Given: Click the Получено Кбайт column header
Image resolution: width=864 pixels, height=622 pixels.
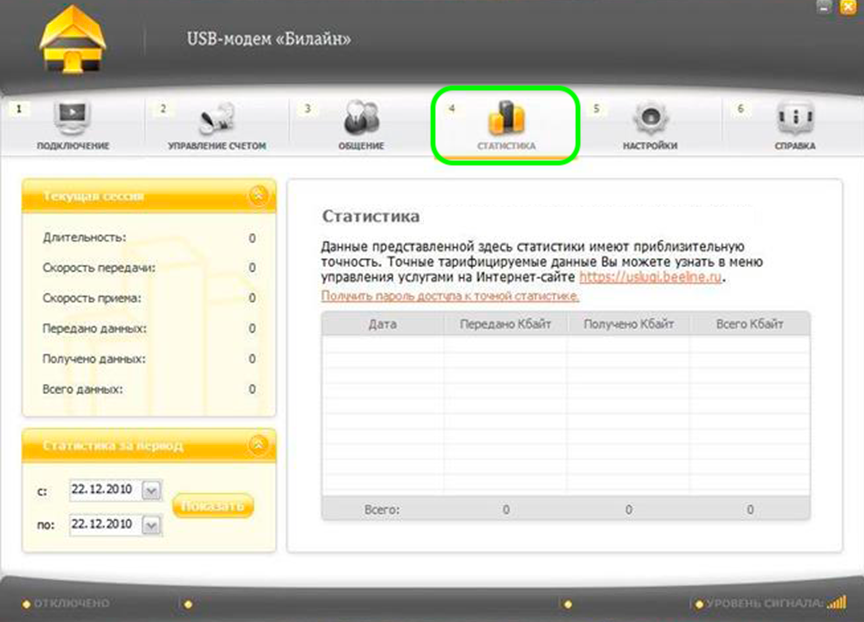Looking at the screenshot, I should pyautogui.click(x=629, y=324).
